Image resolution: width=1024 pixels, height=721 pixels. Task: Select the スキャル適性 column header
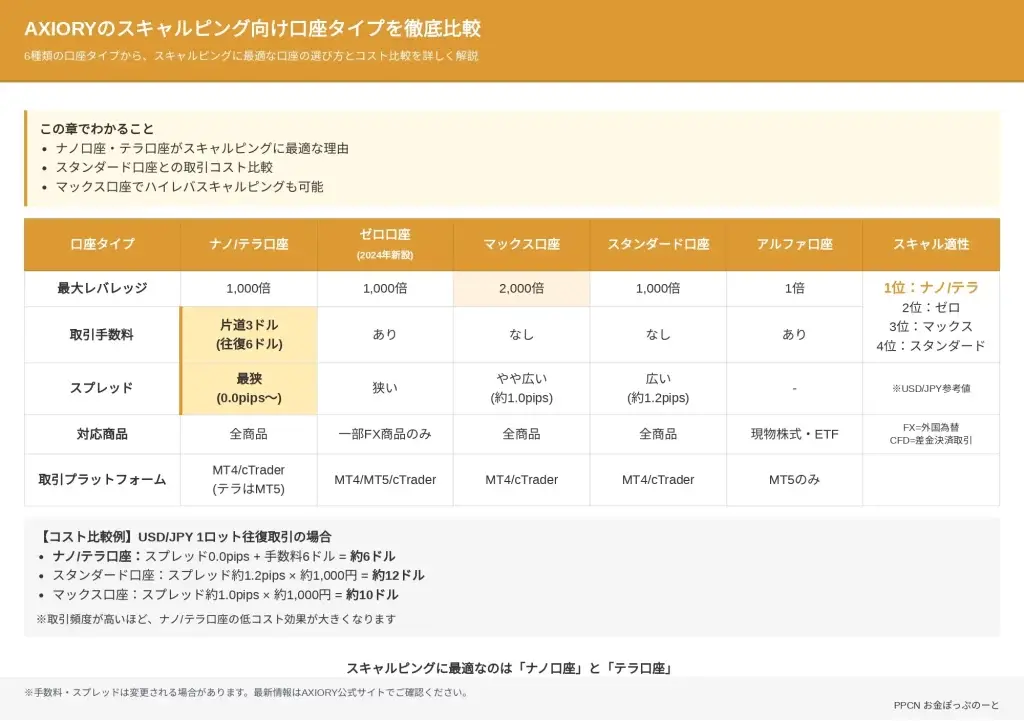[930, 244]
